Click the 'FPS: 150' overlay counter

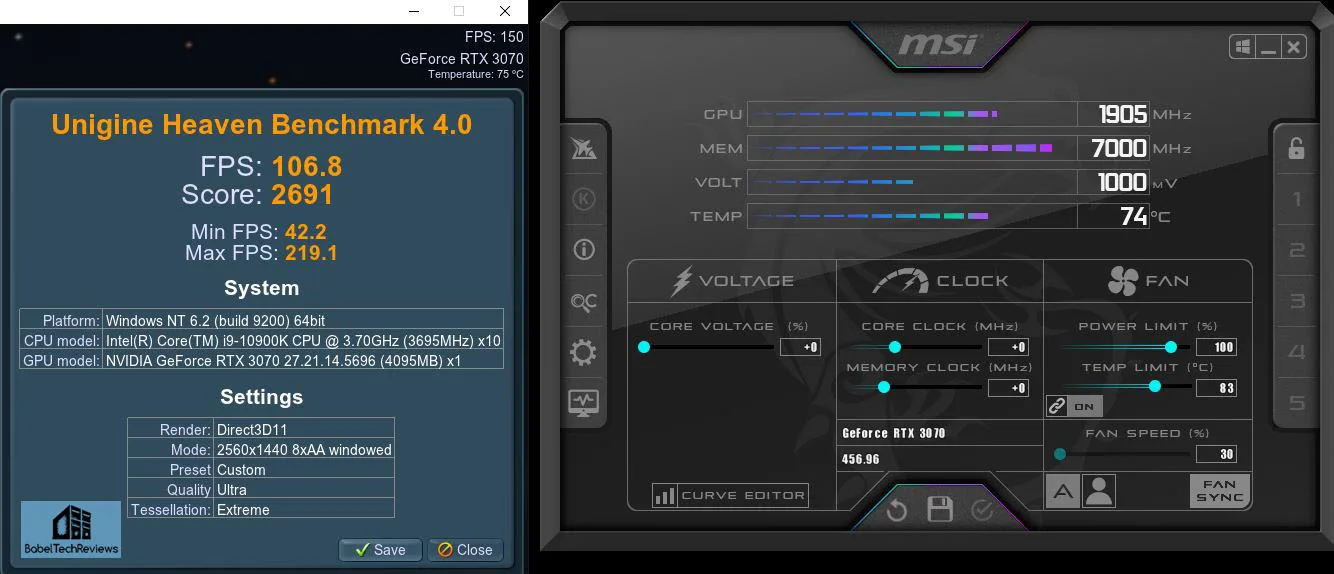494,37
